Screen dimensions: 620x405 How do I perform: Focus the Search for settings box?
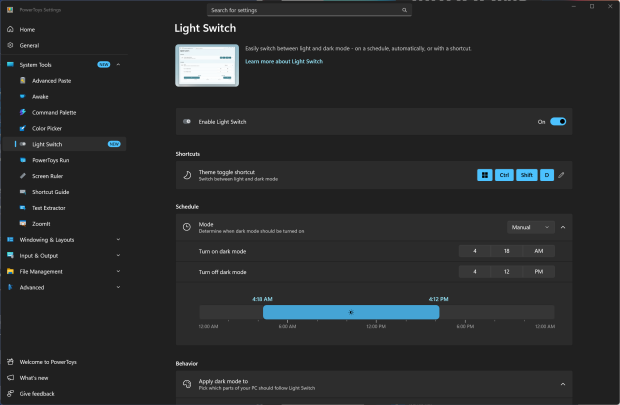click(309, 10)
